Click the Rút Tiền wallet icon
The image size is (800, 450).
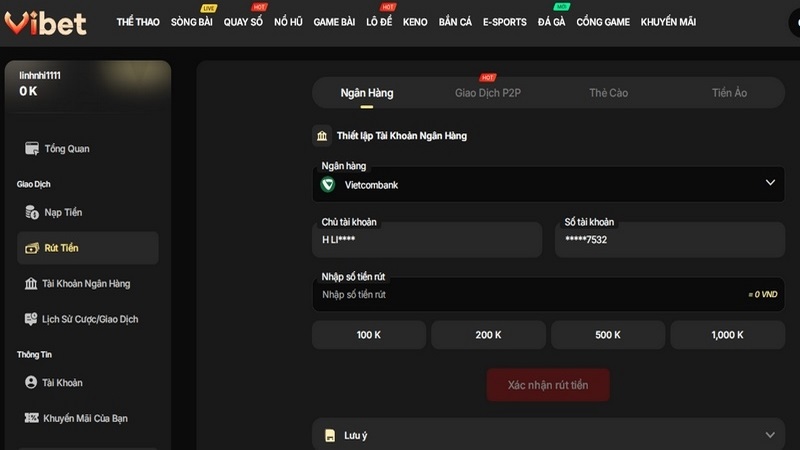32,248
